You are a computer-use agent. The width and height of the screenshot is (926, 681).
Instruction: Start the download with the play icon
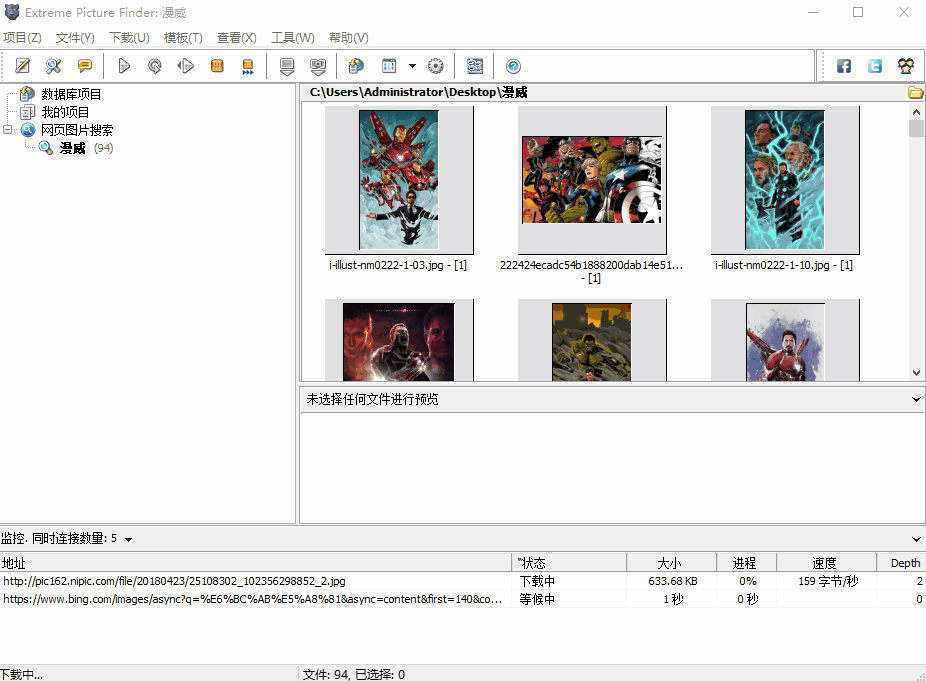click(124, 66)
